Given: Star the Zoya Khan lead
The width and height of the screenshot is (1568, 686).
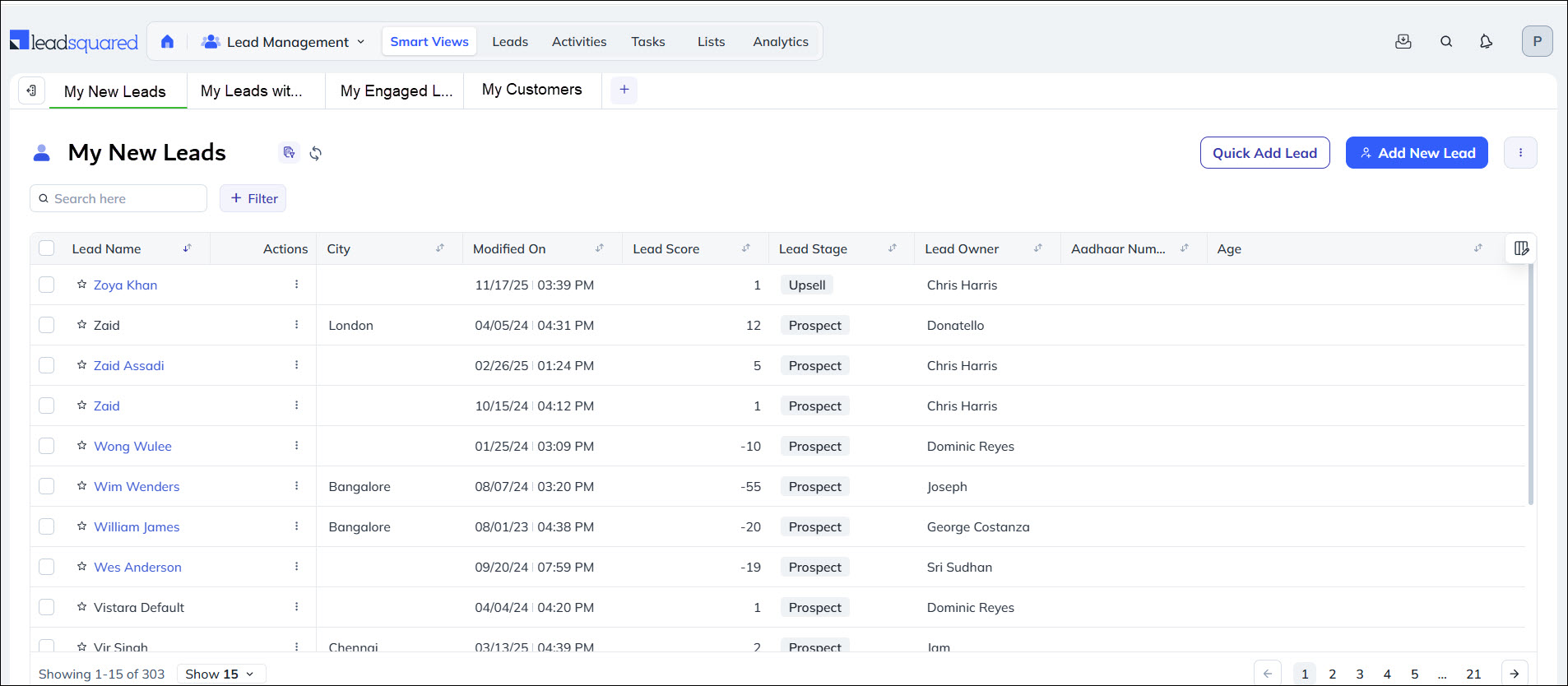Looking at the screenshot, I should point(82,285).
